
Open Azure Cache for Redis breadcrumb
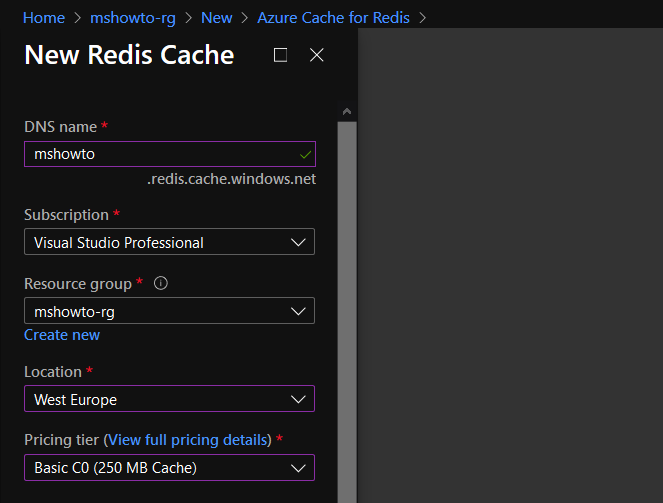[x=333, y=18]
